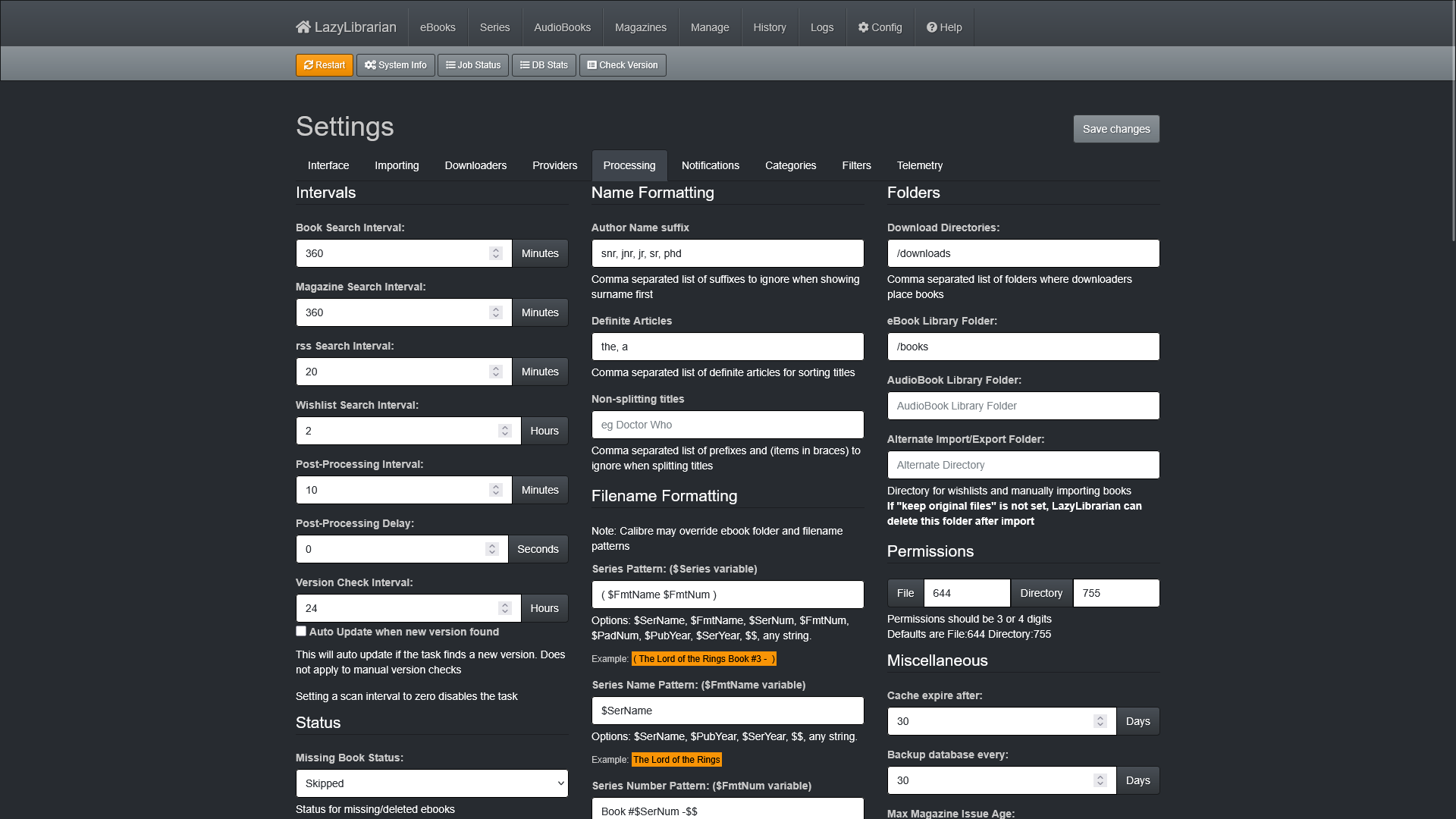Click the orange Restart button
Screen dimensions: 1456x819
coord(325,65)
